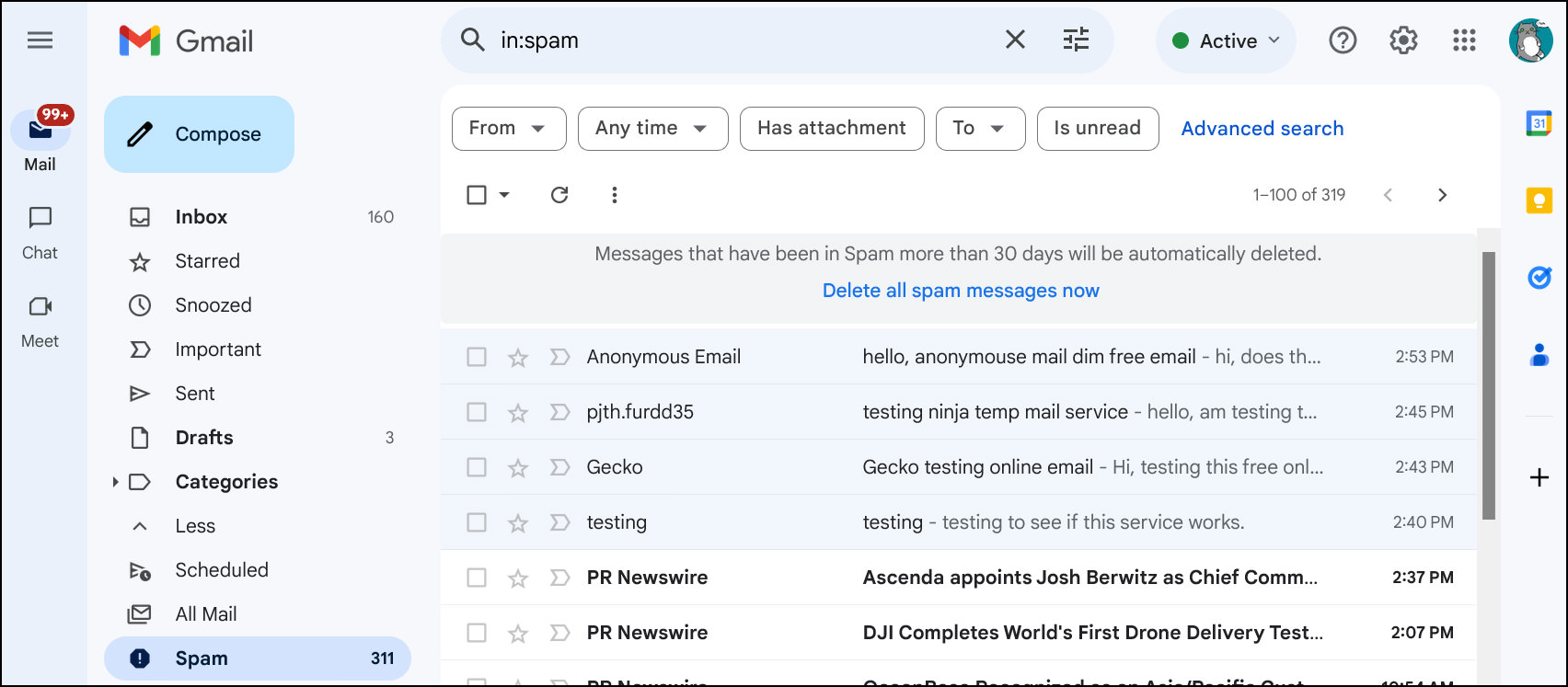Open the From filter dropdown
Viewport: 1568px width, 687px height.
click(509, 128)
